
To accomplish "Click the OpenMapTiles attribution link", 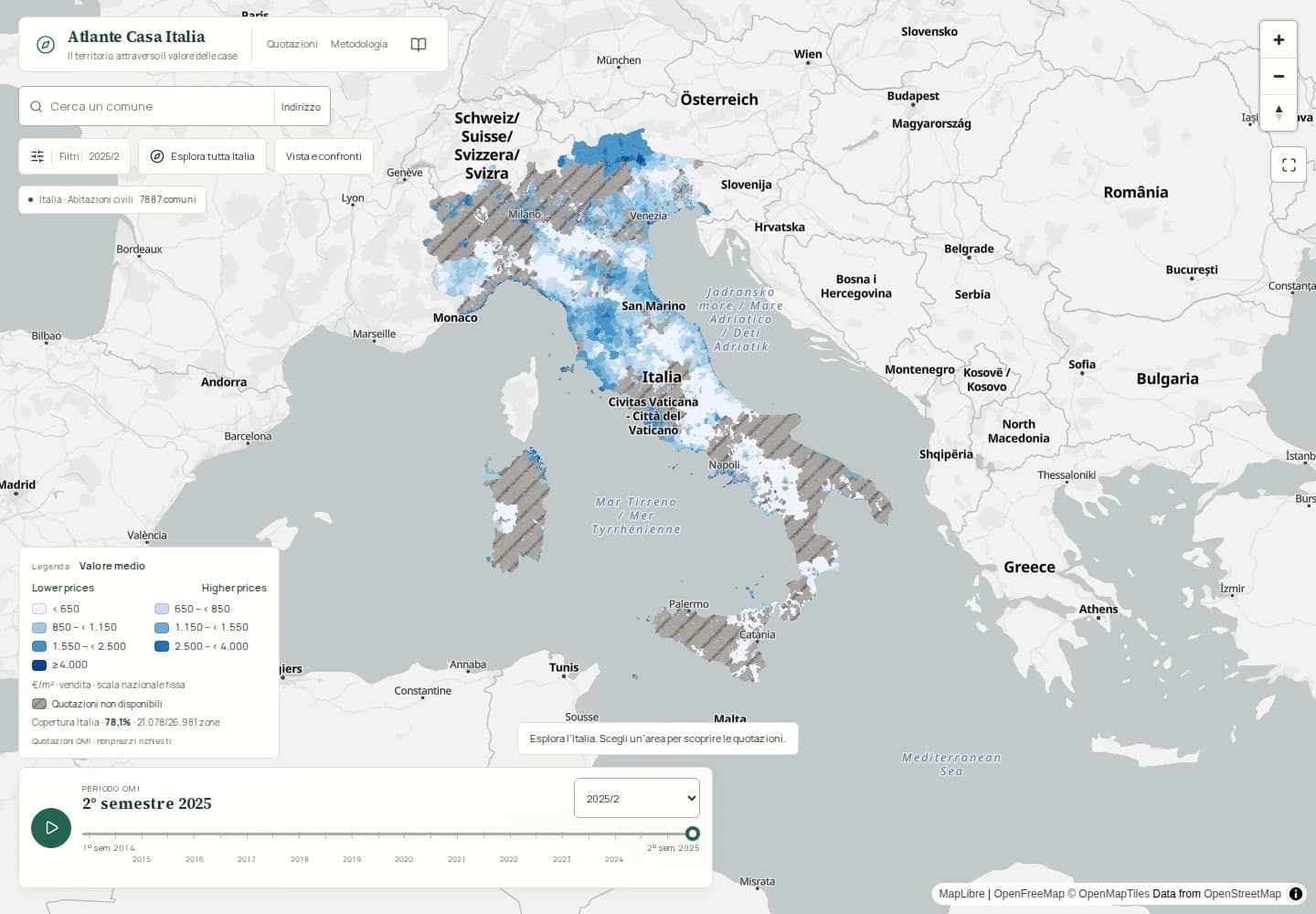I will point(1109,894).
